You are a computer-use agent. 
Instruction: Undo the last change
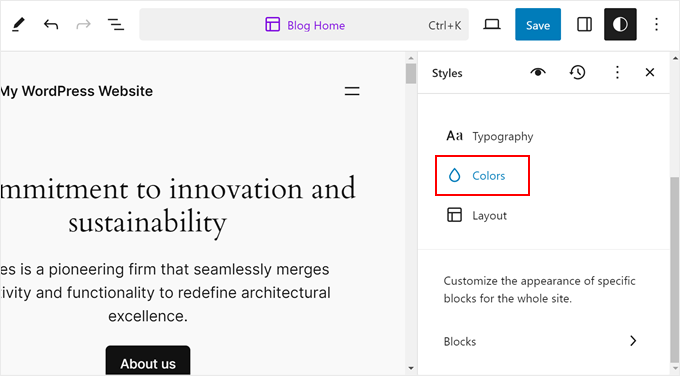pos(51,25)
